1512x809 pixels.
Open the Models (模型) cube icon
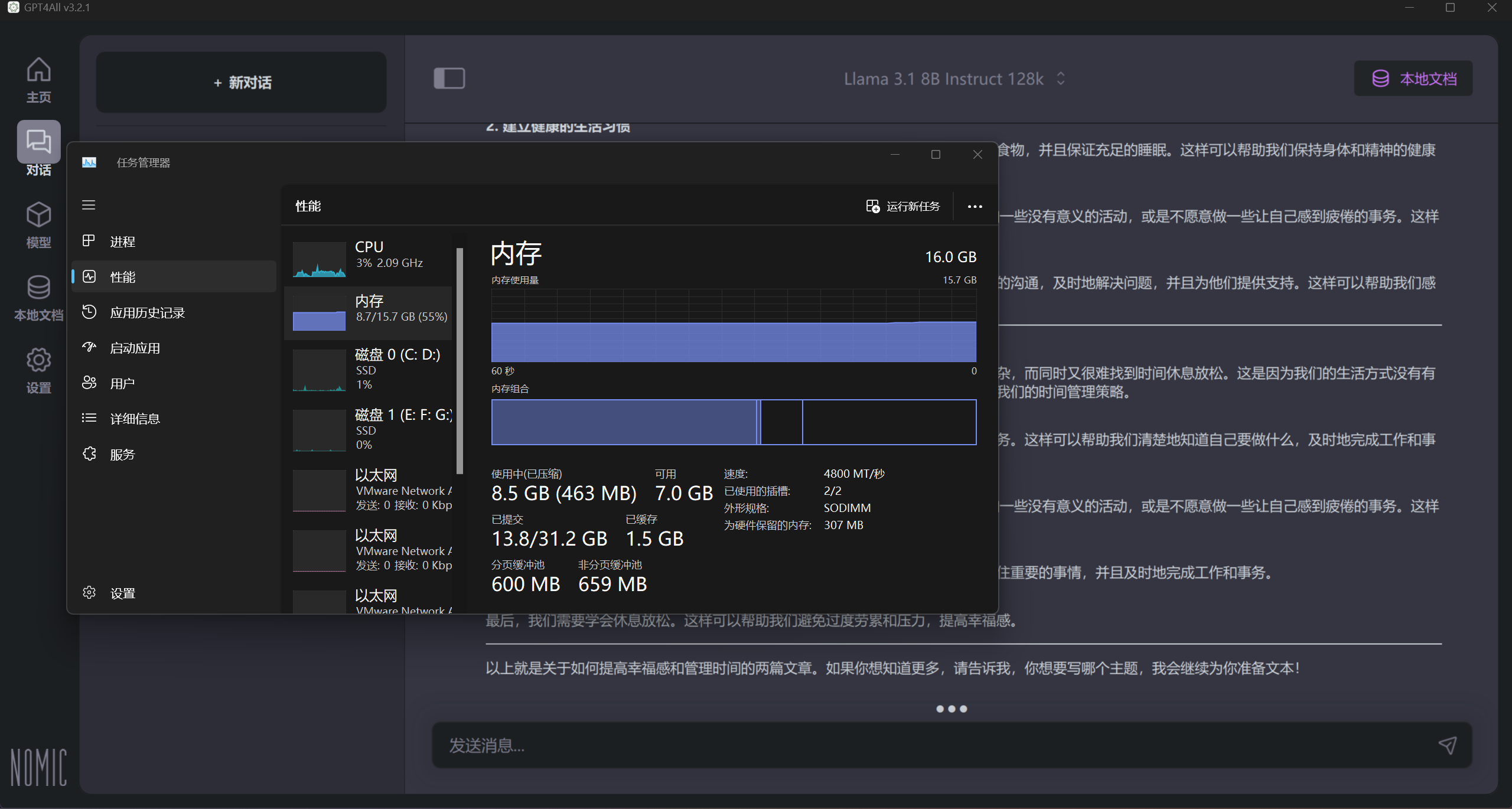click(38, 215)
